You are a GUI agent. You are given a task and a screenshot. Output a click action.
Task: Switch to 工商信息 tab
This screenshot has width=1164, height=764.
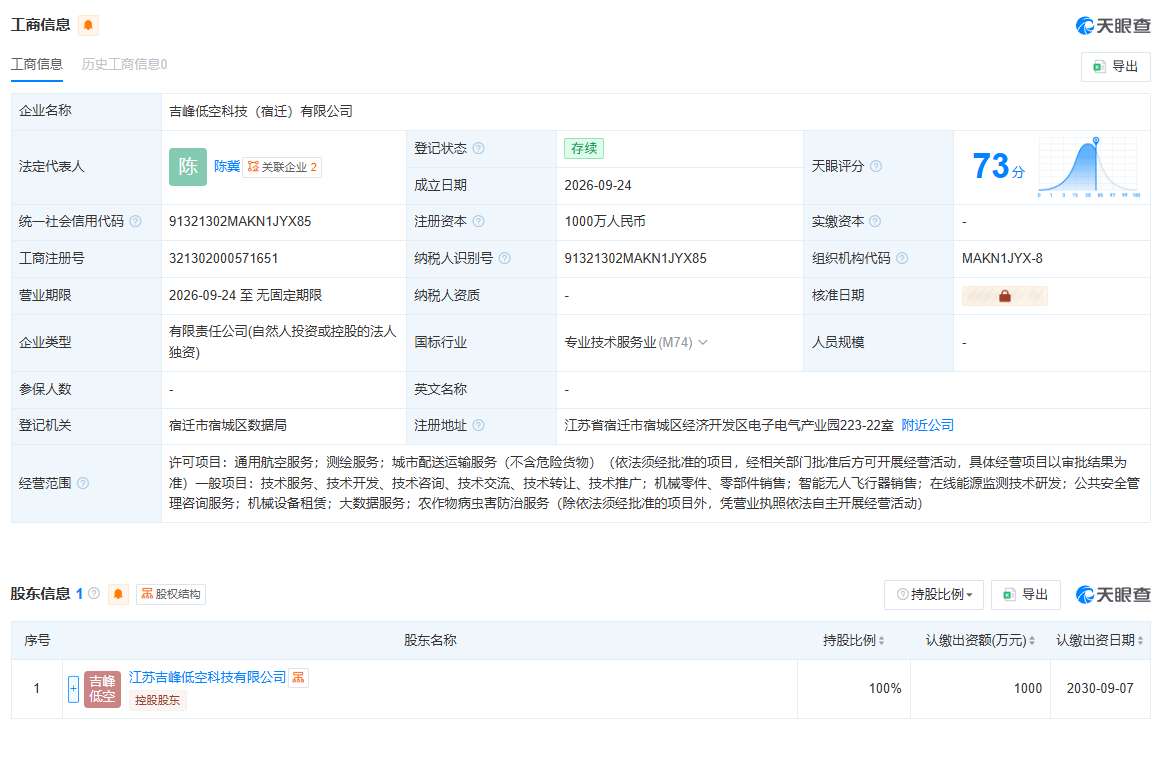coord(37,65)
